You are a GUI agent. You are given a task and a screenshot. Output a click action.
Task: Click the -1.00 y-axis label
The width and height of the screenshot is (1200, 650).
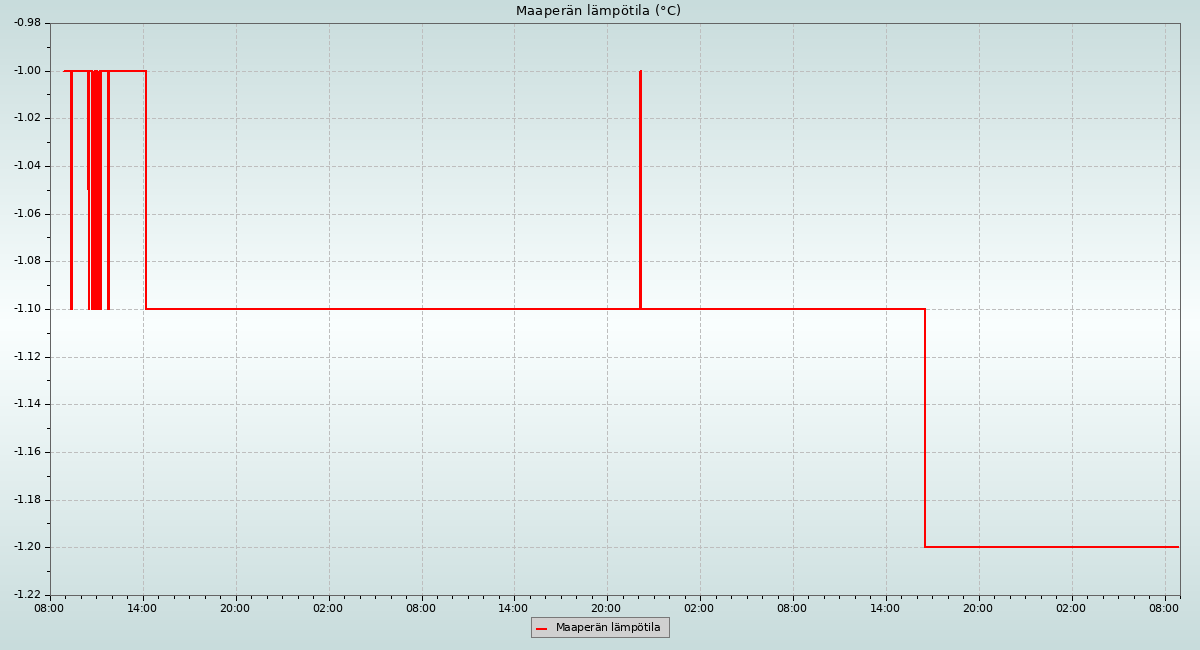(27, 70)
